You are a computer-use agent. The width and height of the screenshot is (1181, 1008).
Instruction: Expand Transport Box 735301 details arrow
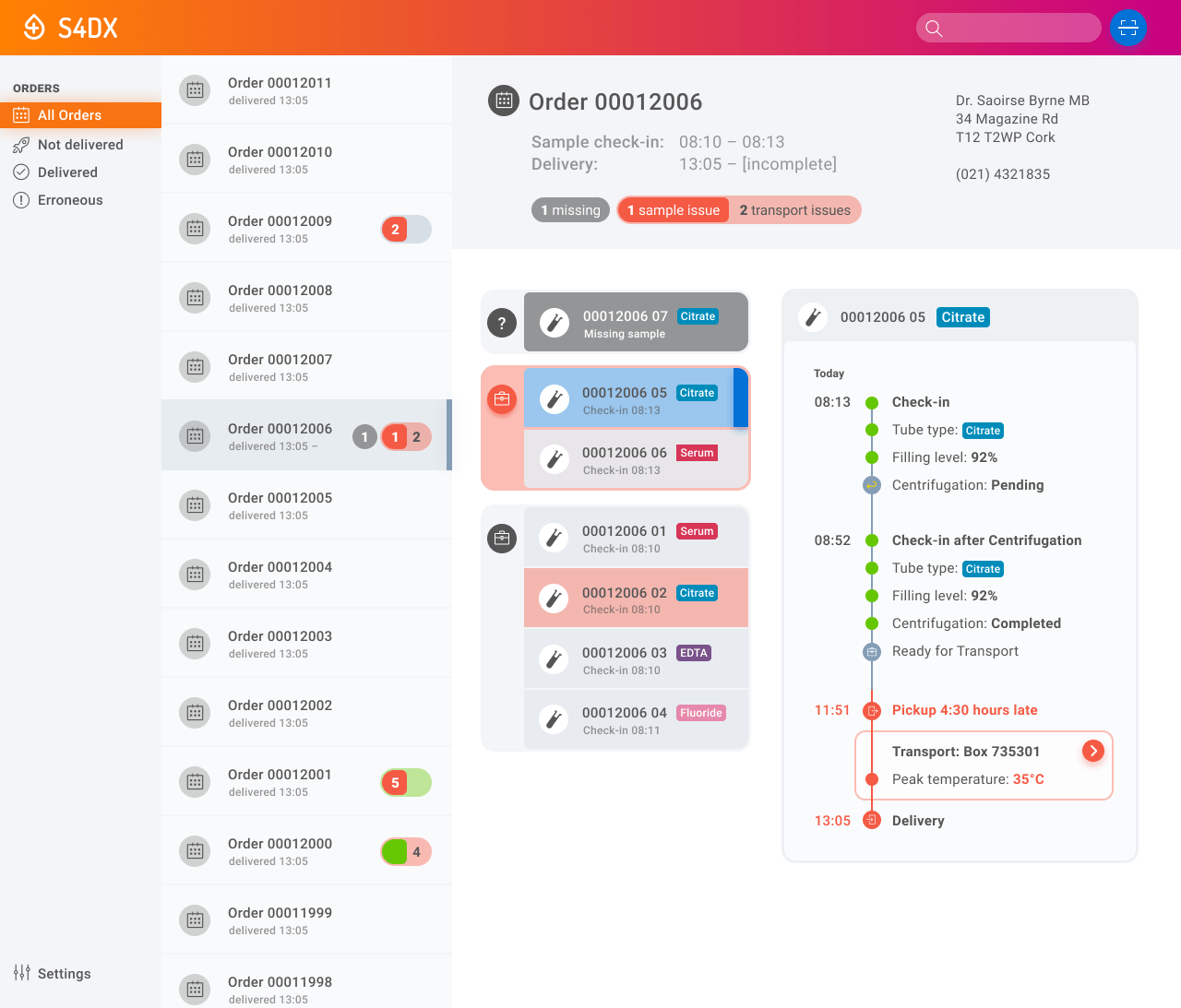pyautogui.click(x=1092, y=751)
